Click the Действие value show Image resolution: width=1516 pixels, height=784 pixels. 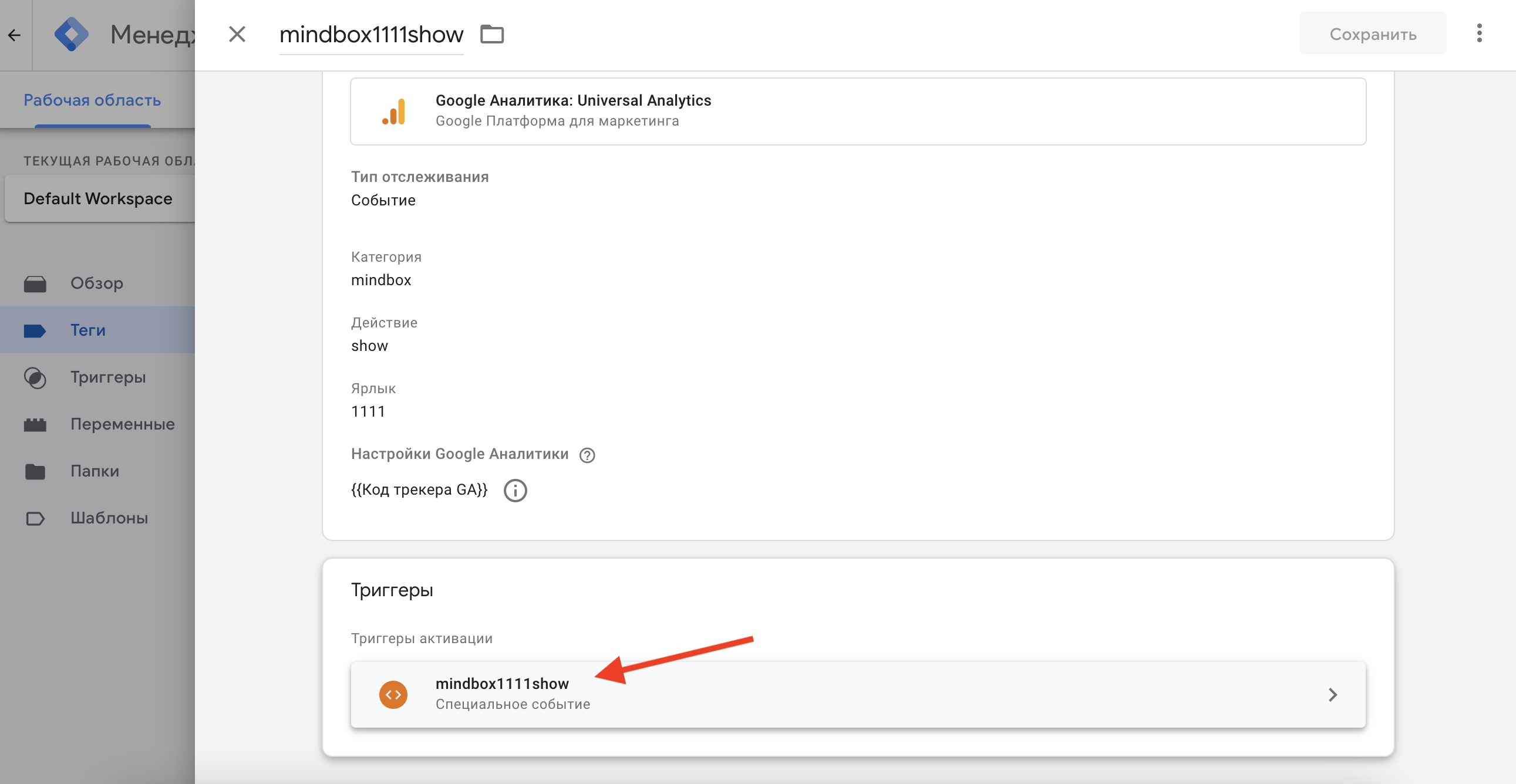click(369, 346)
